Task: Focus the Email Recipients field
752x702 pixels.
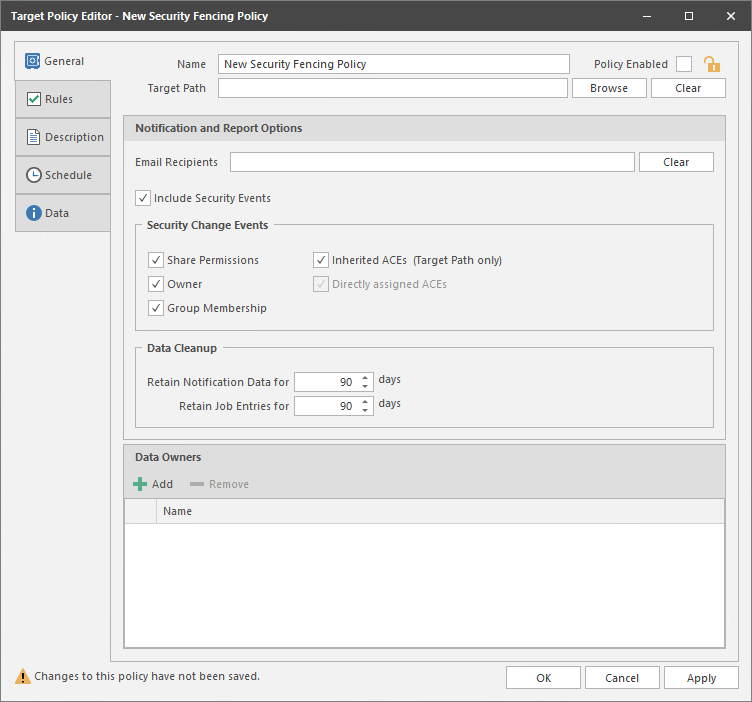Action: [432, 162]
